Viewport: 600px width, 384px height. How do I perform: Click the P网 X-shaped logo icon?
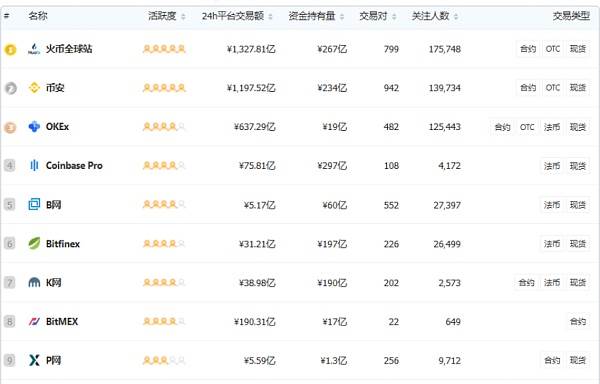pyautogui.click(x=34, y=360)
